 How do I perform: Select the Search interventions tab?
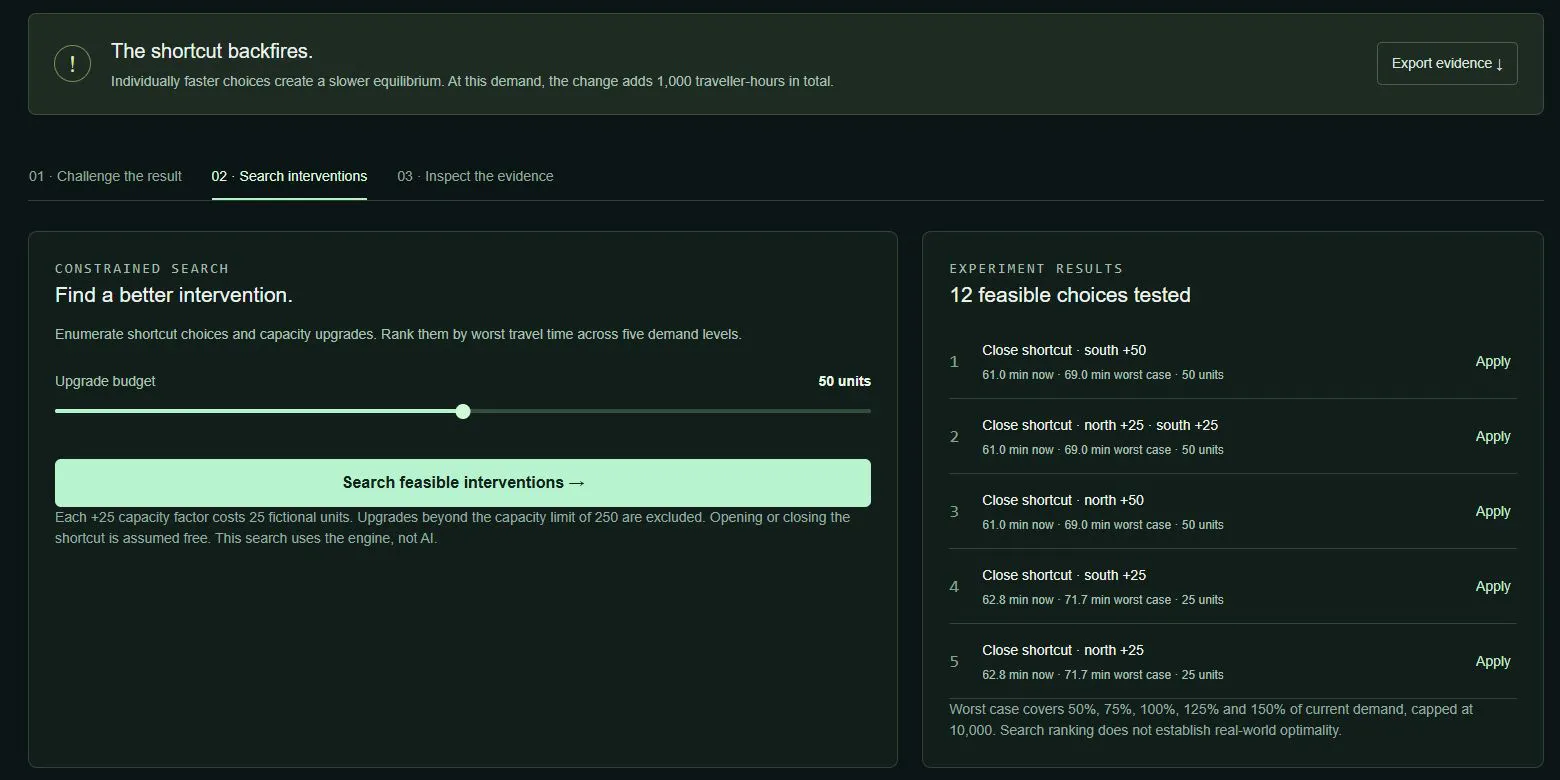point(289,176)
